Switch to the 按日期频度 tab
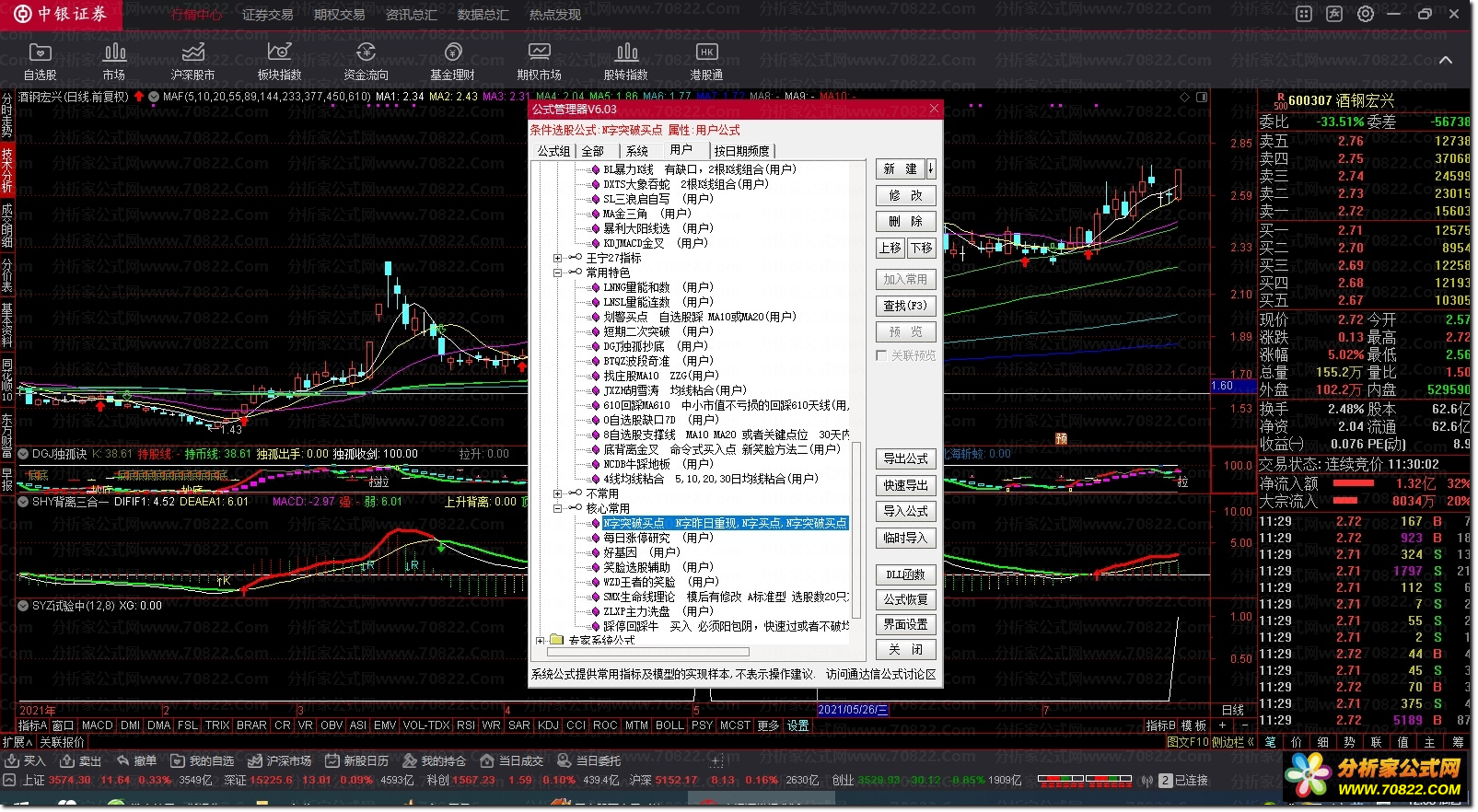 point(742,151)
